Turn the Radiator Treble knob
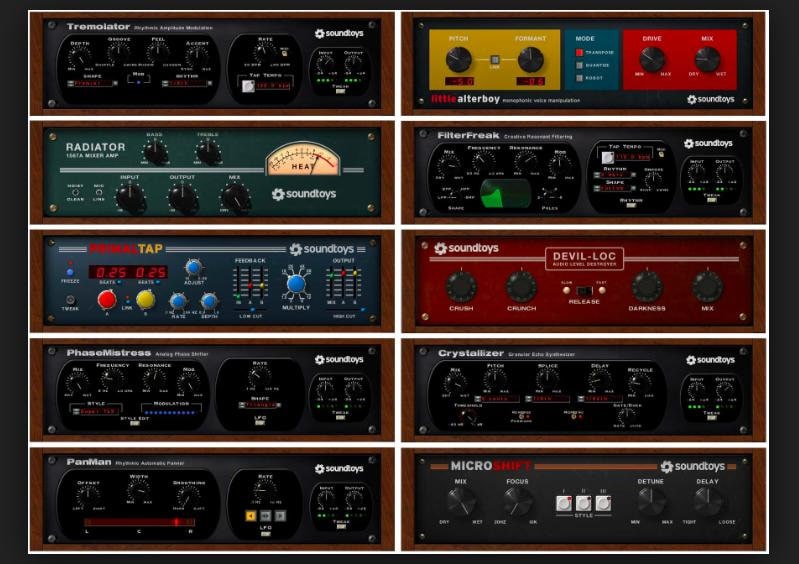This screenshot has width=799, height=564. pyautogui.click(x=208, y=152)
